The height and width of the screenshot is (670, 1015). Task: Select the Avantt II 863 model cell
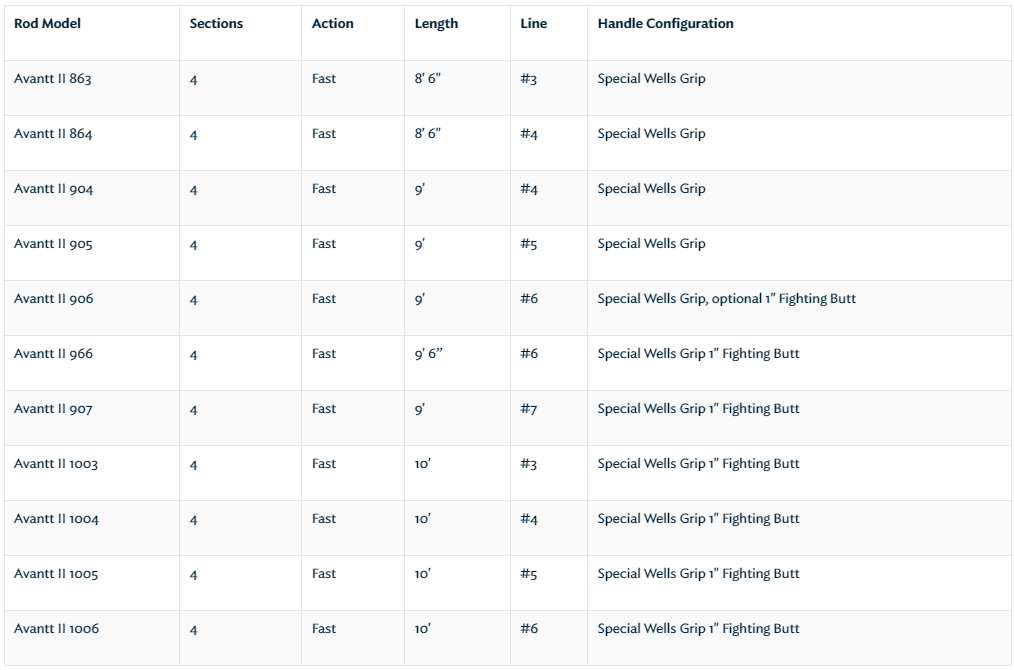click(53, 79)
